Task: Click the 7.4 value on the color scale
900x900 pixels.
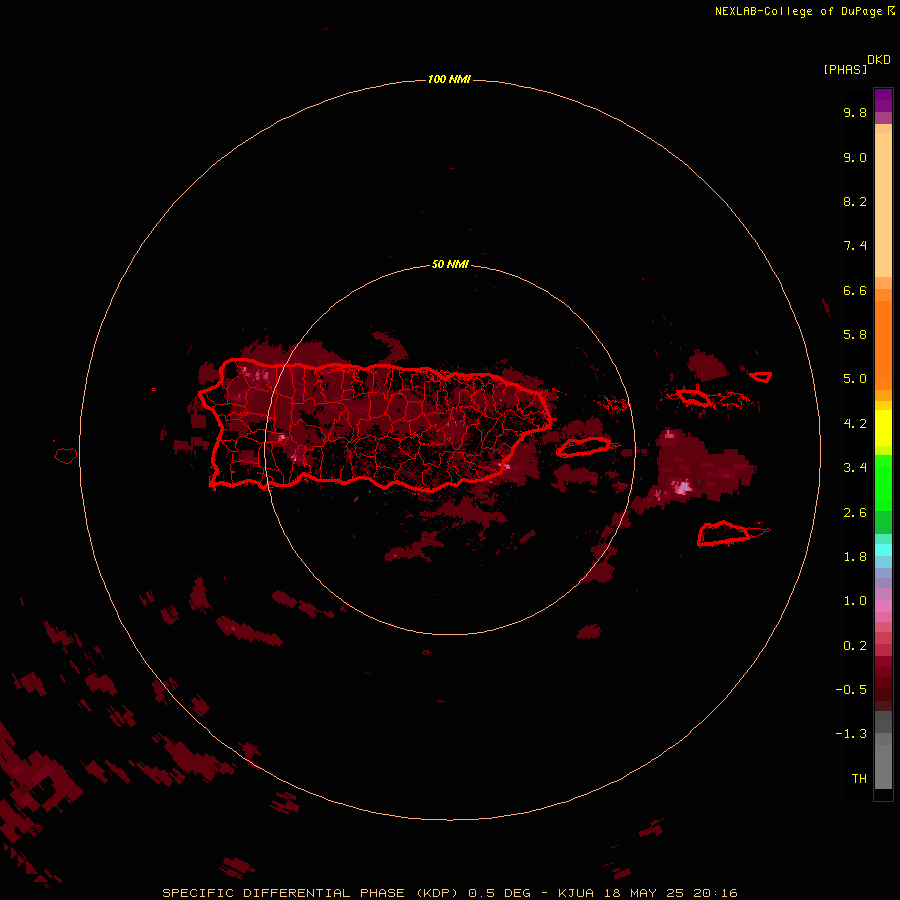Action: pyautogui.click(x=855, y=246)
